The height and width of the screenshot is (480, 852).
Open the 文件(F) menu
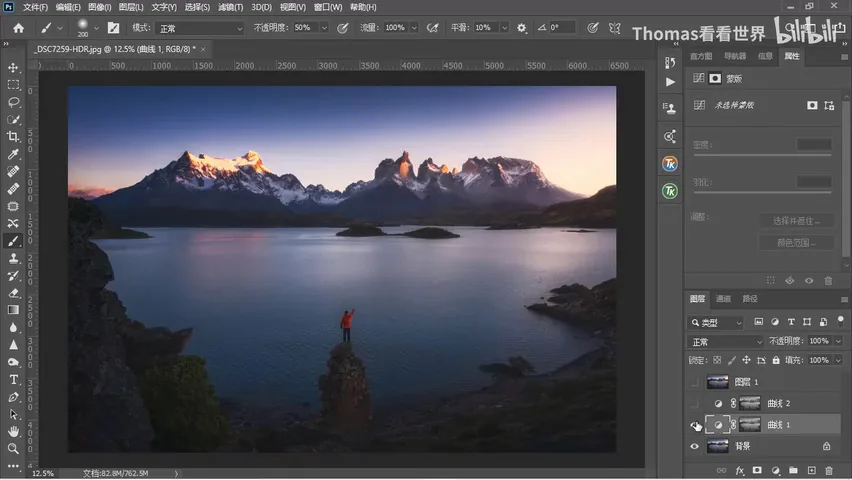35,8
